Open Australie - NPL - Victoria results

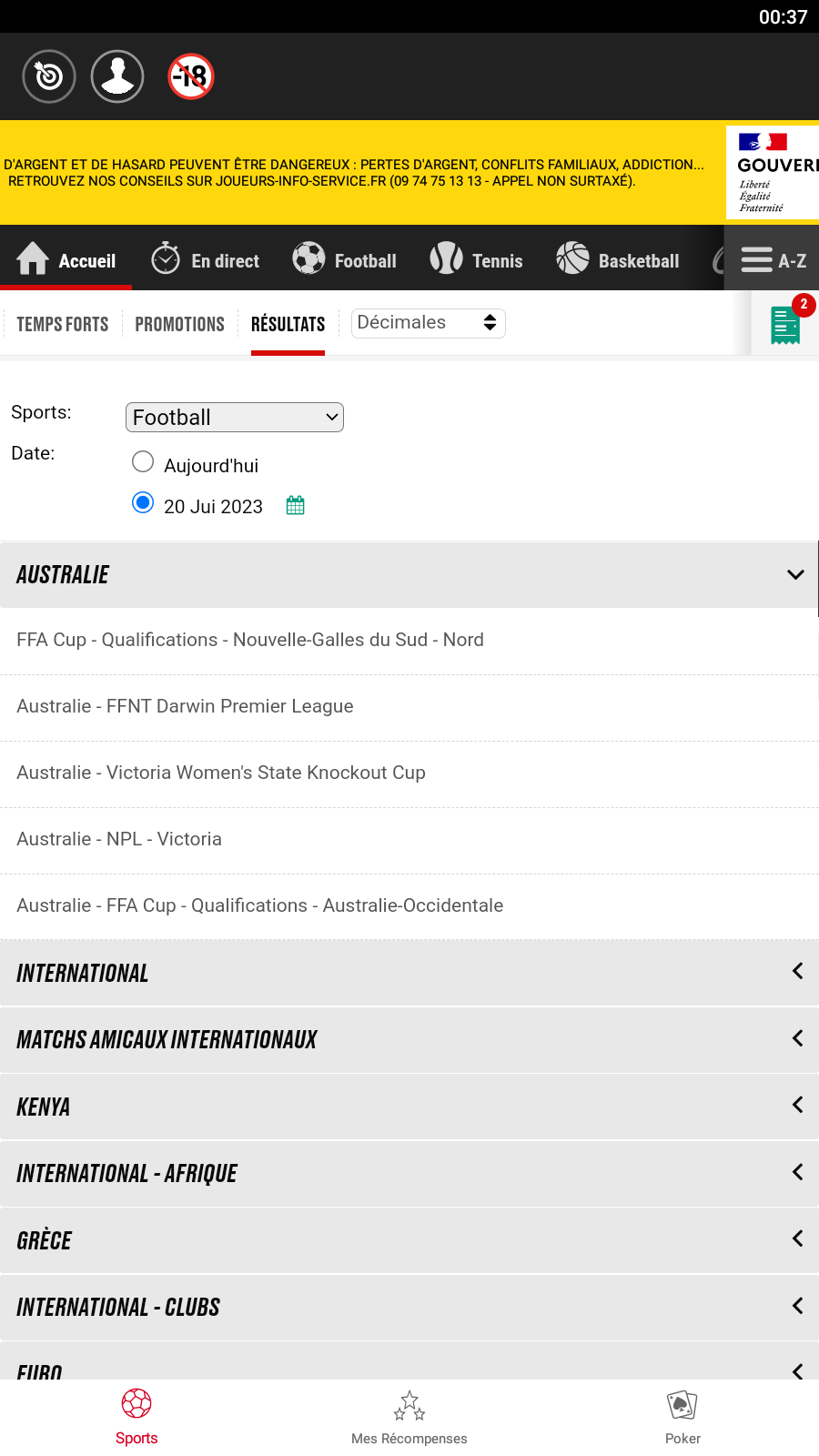(x=119, y=839)
